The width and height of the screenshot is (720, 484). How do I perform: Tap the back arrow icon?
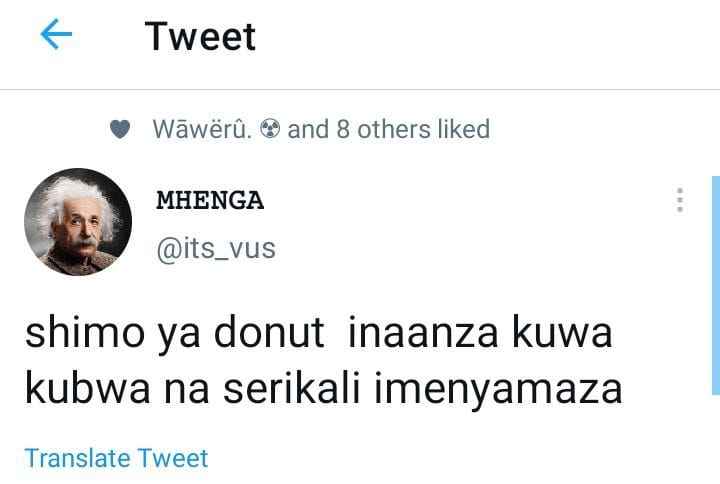[56, 36]
